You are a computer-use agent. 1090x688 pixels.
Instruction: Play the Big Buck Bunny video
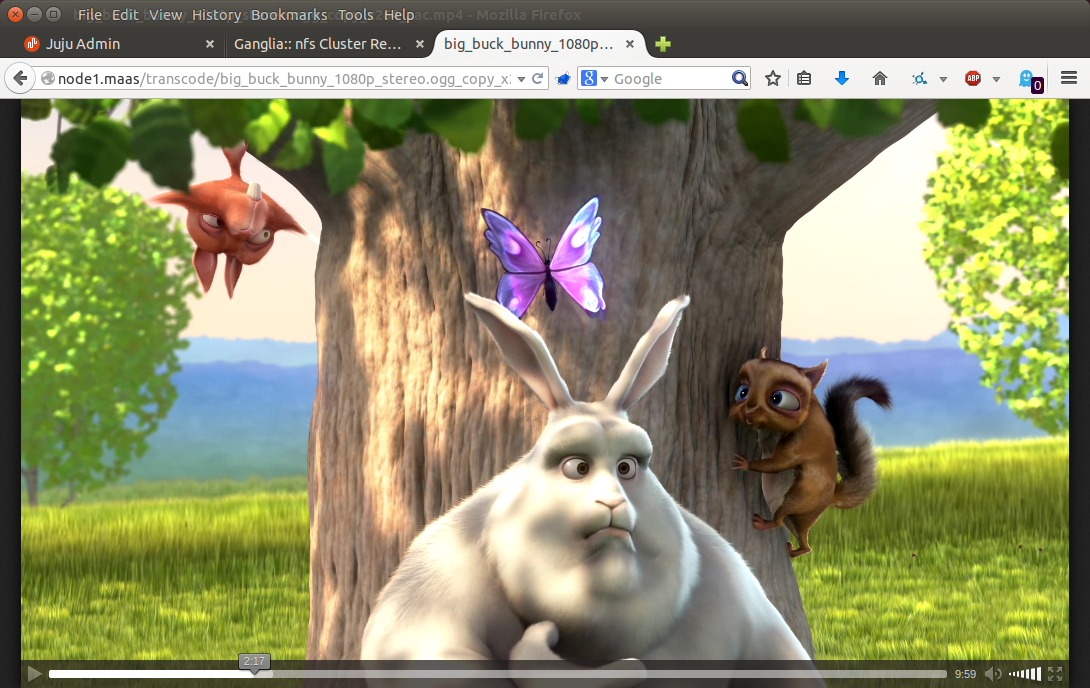coord(33,673)
